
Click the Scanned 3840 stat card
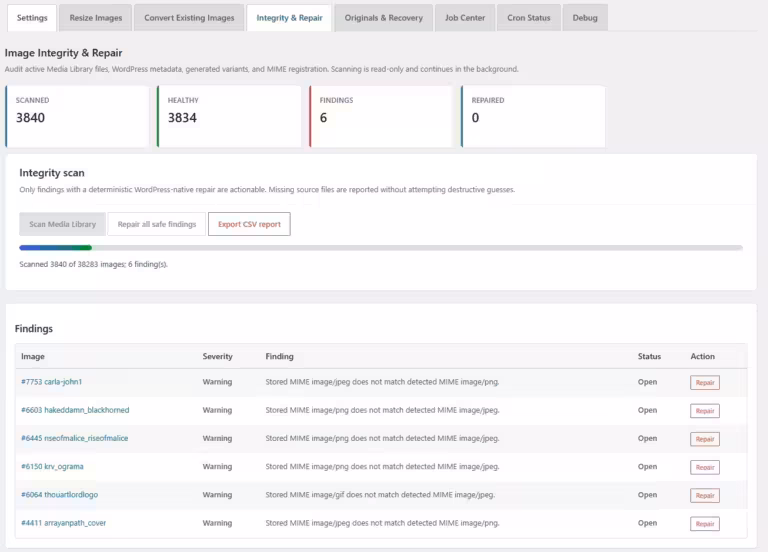(x=77, y=117)
